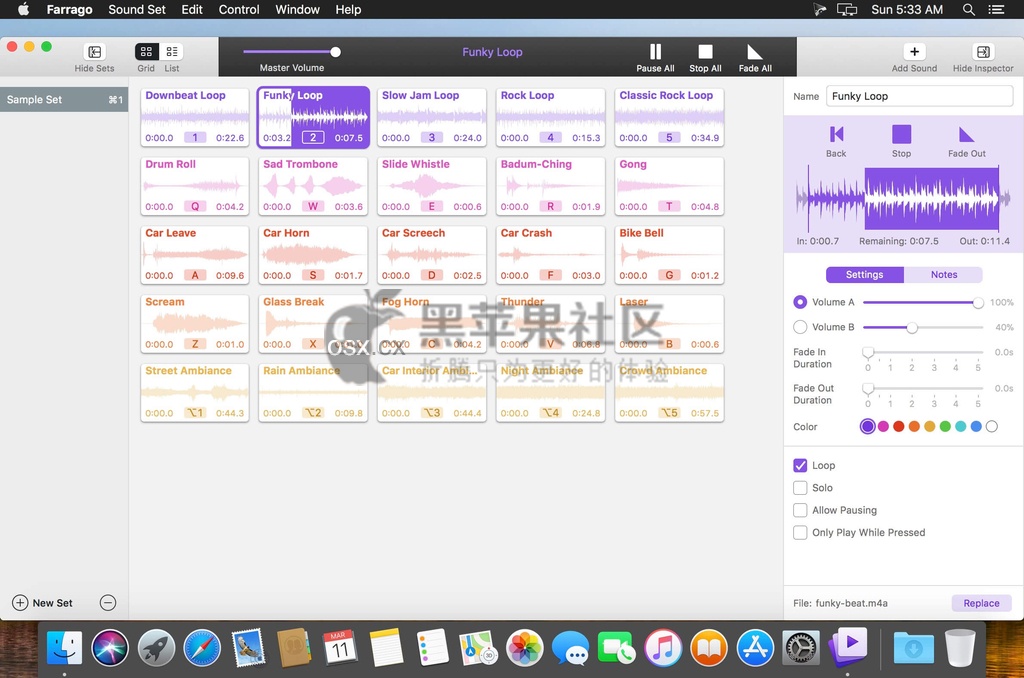
Task: Open the Sound Set menu
Action: pos(136,10)
